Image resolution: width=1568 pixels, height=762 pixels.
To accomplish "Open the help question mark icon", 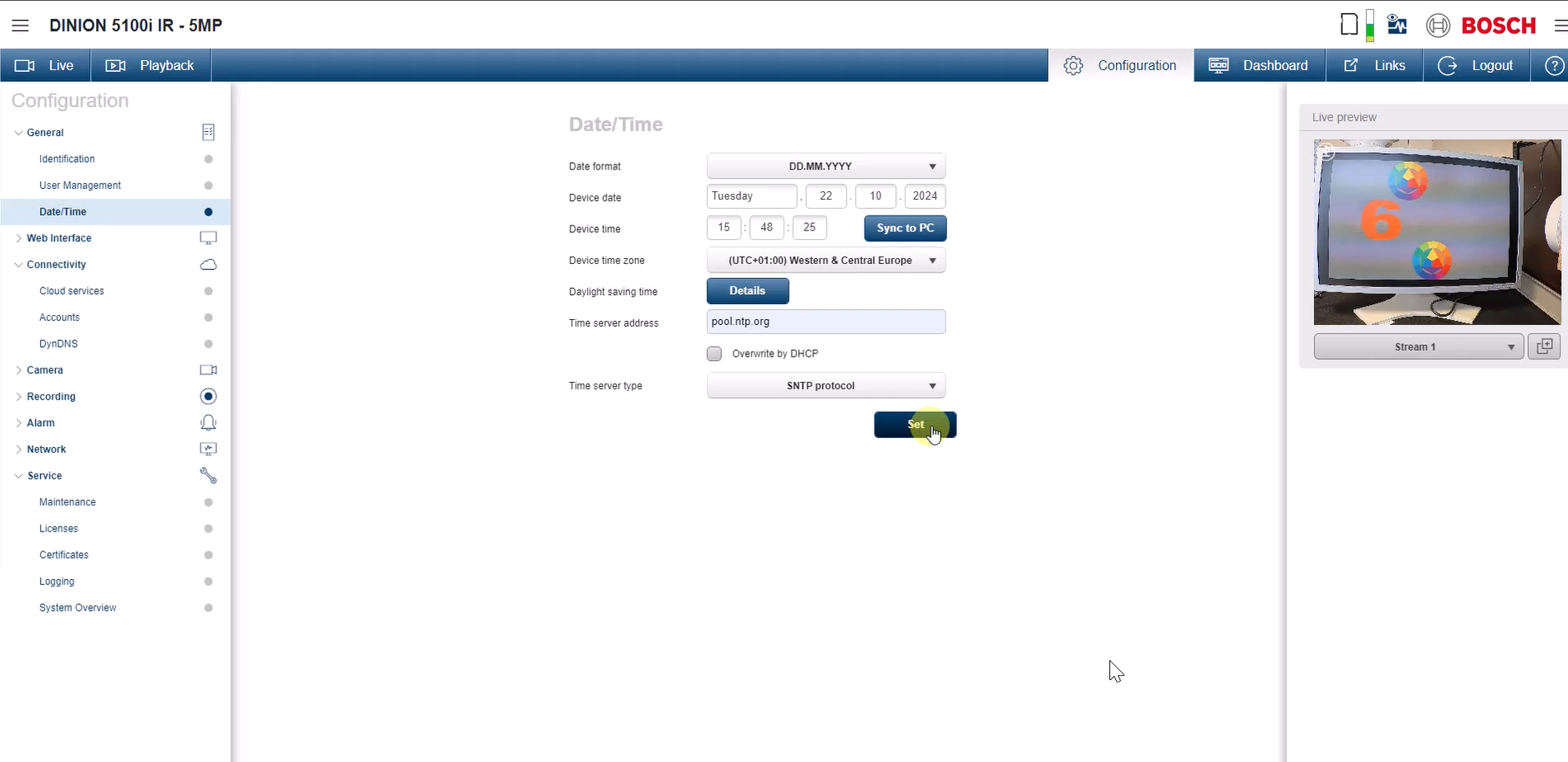I will pyautogui.click(x=1554, y=65).
